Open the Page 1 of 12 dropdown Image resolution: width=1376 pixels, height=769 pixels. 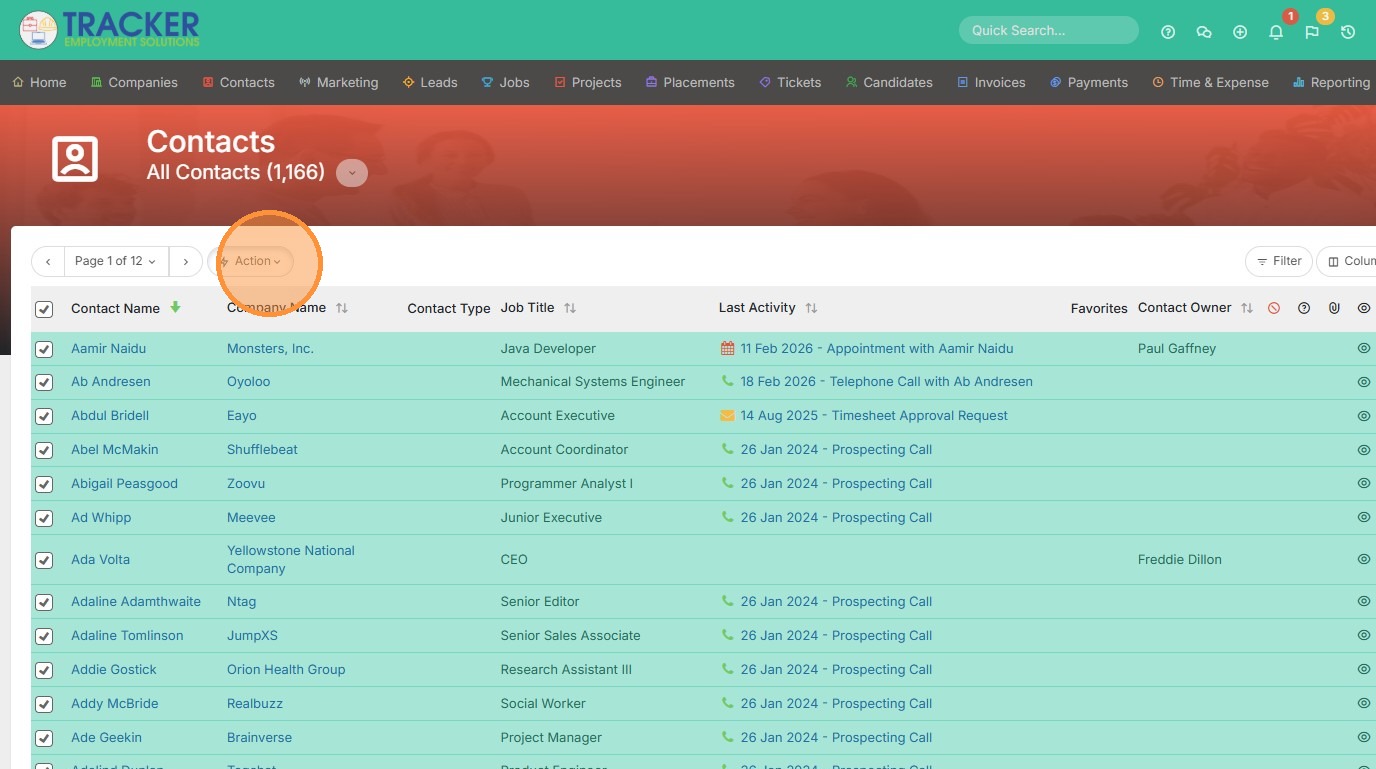(116, 261)
